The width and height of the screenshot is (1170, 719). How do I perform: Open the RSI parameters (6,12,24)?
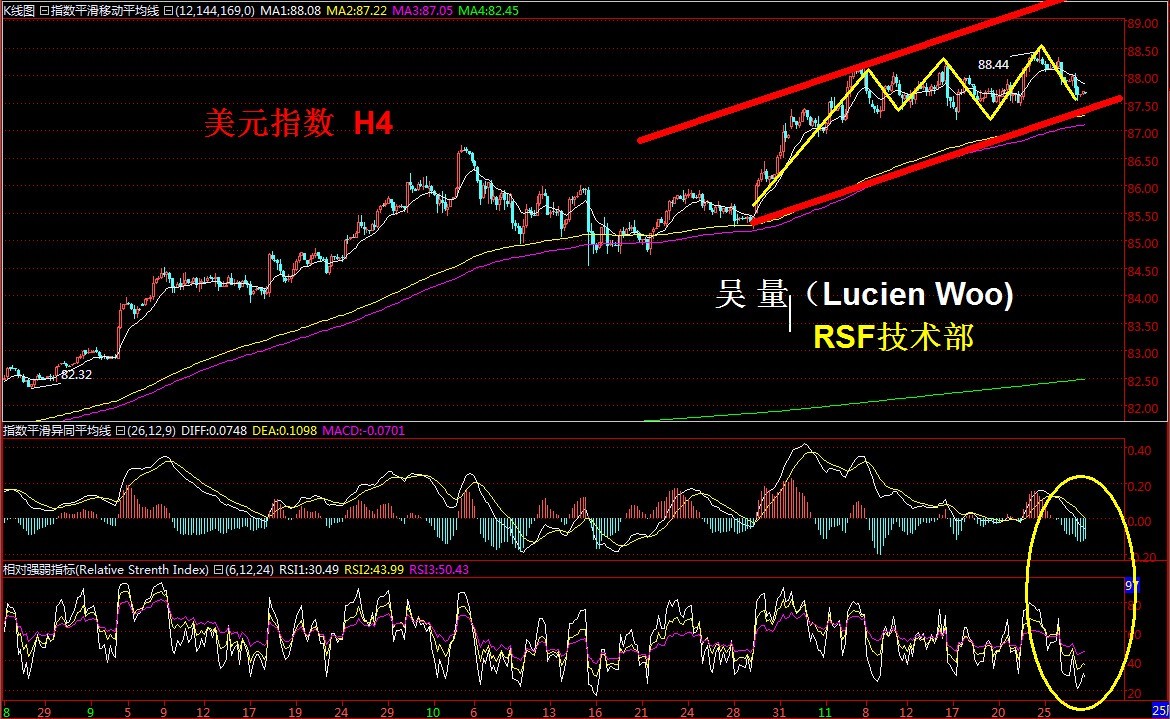pos(252,570)
